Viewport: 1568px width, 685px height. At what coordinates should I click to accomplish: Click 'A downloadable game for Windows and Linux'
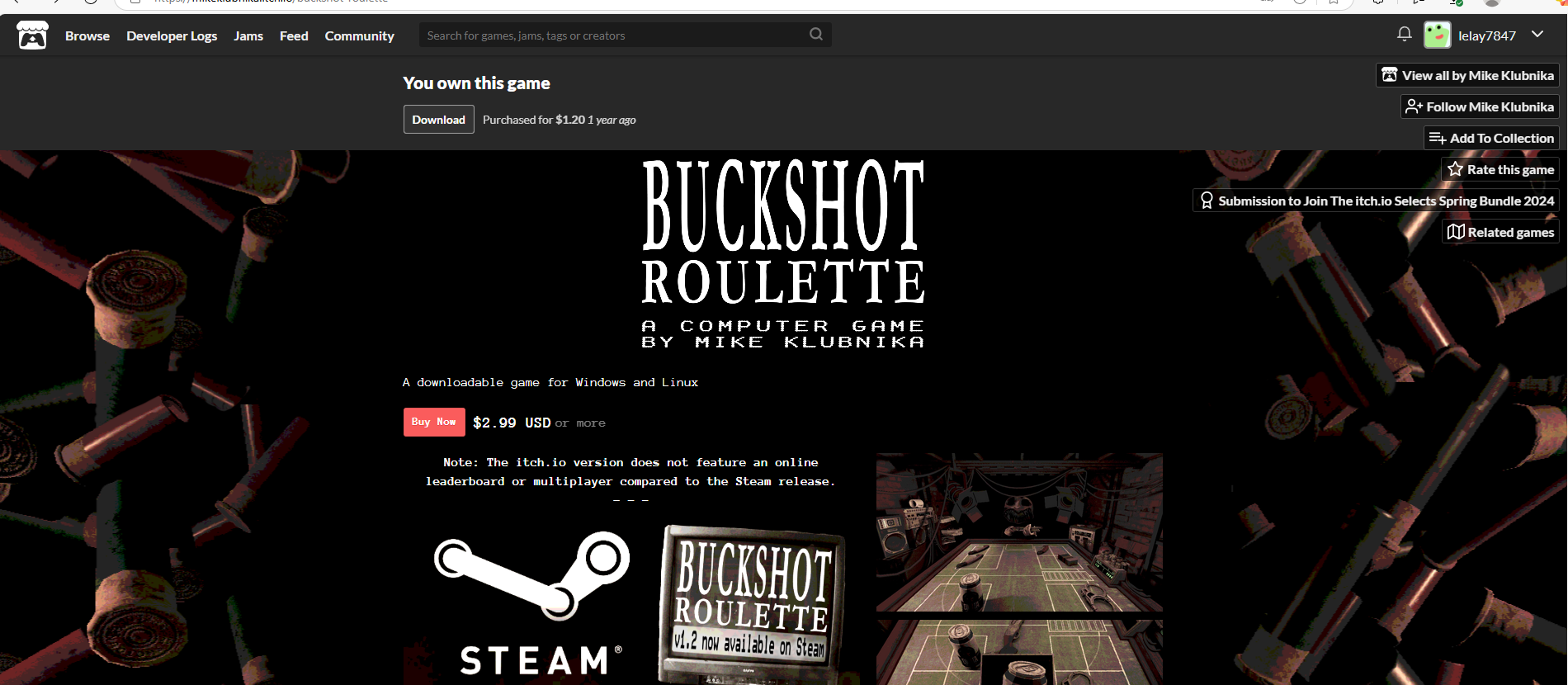[550, 382]
